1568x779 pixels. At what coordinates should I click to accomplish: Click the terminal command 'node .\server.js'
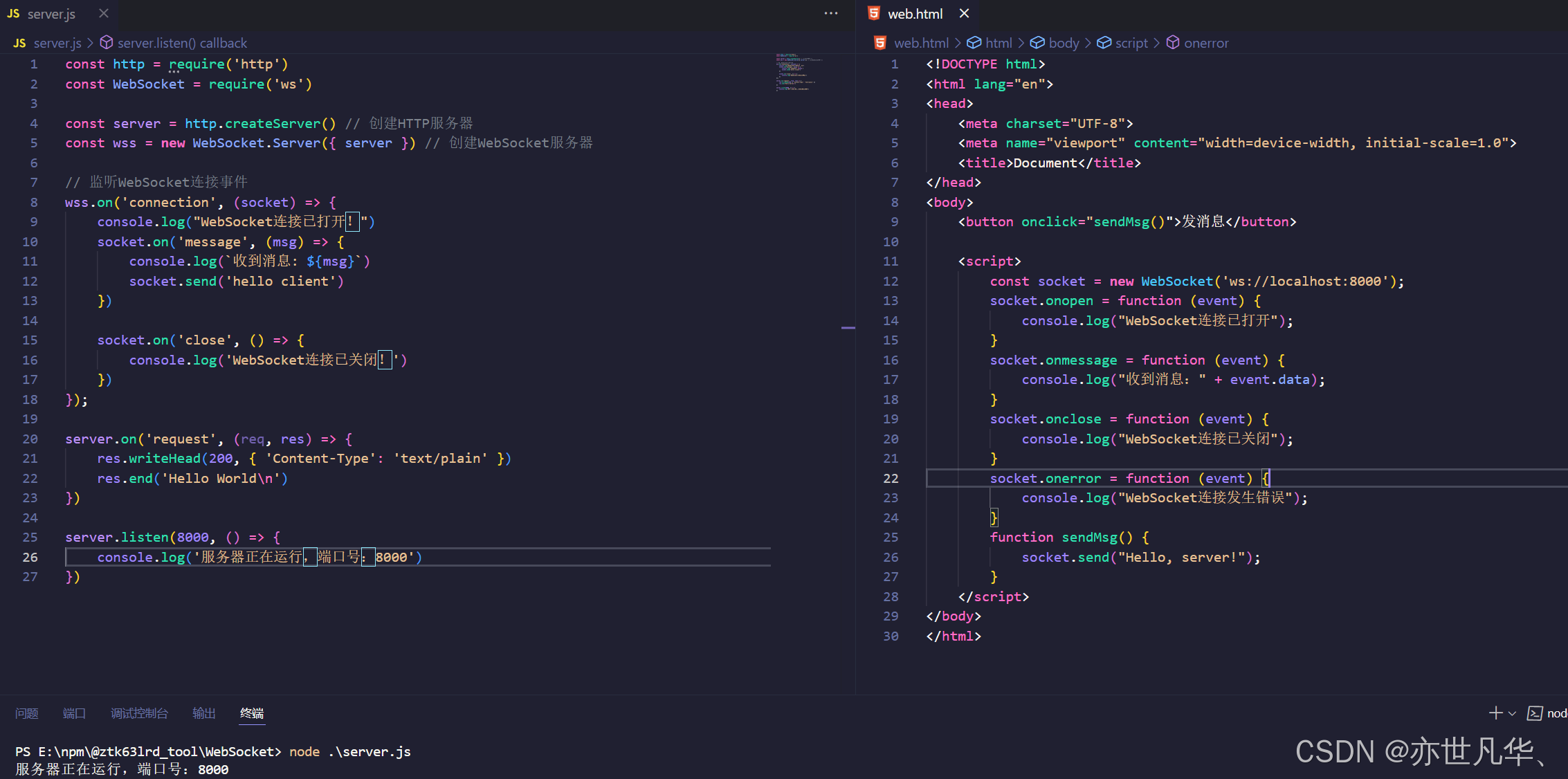tap(350, 751)
